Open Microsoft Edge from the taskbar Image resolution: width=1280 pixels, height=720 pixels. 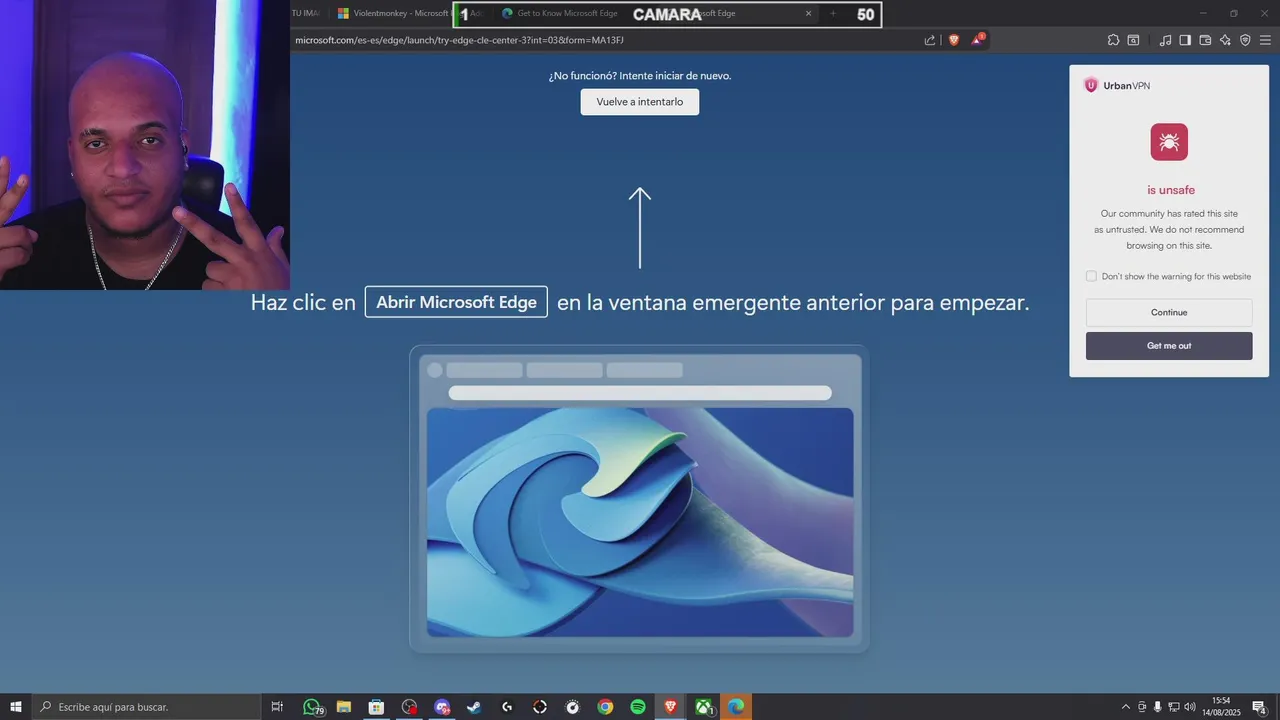736,707
